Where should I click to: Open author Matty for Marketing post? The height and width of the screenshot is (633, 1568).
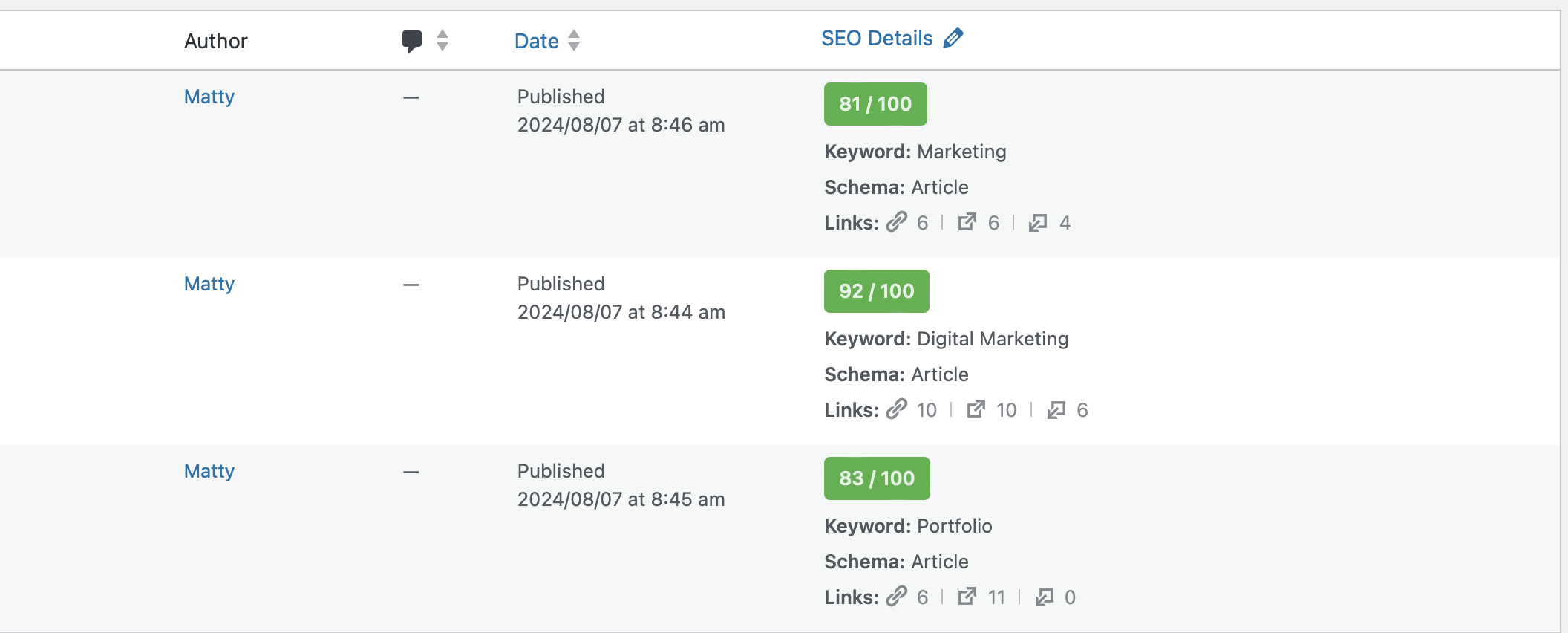pyautogui.click(x=209, y=97)
